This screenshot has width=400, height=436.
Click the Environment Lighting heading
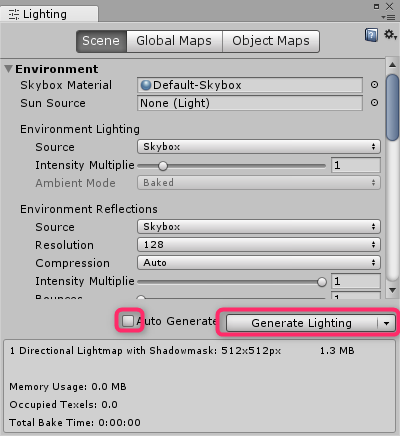[80, 129]
